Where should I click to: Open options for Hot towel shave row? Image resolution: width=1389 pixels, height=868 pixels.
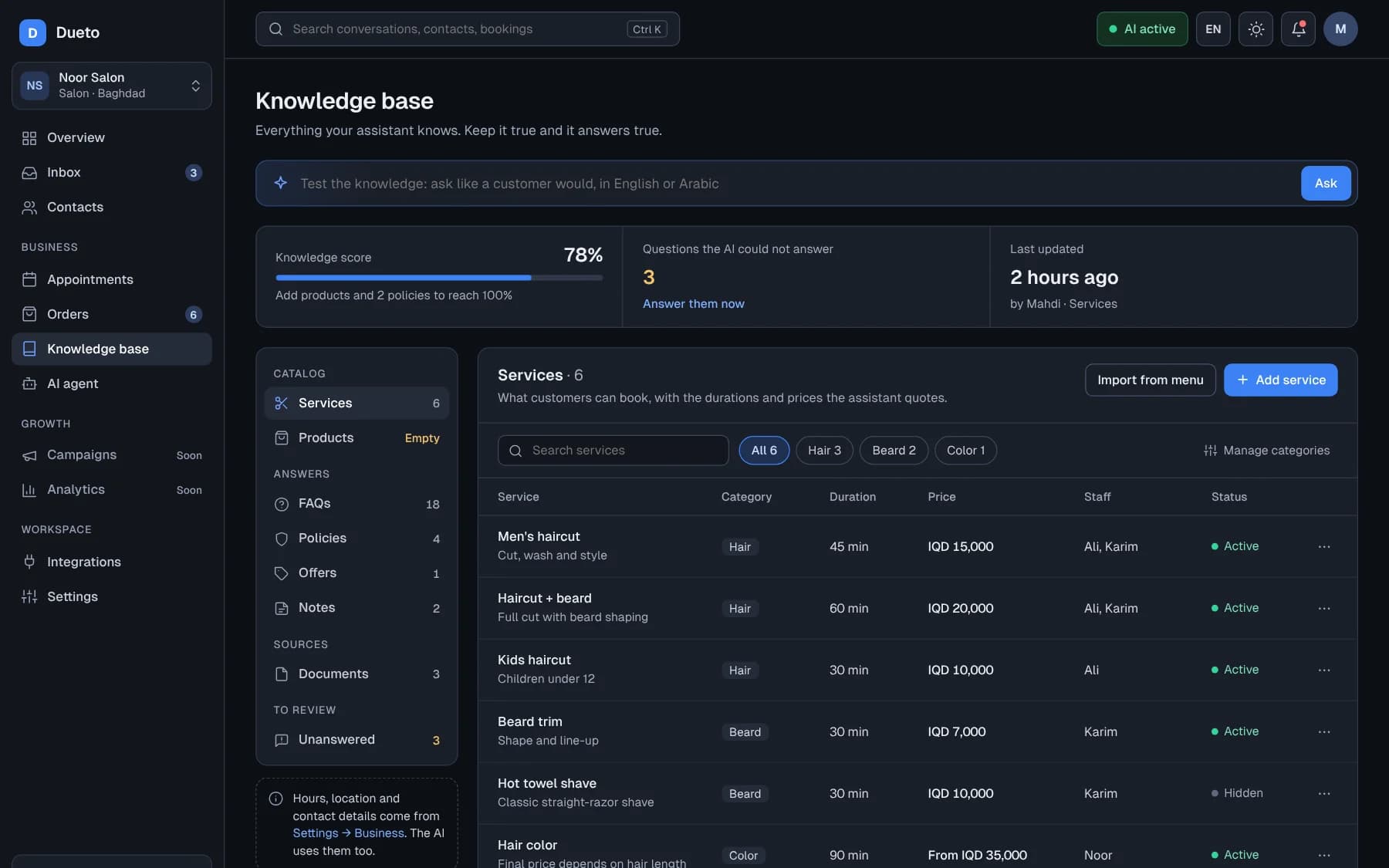click(1324, 793)
